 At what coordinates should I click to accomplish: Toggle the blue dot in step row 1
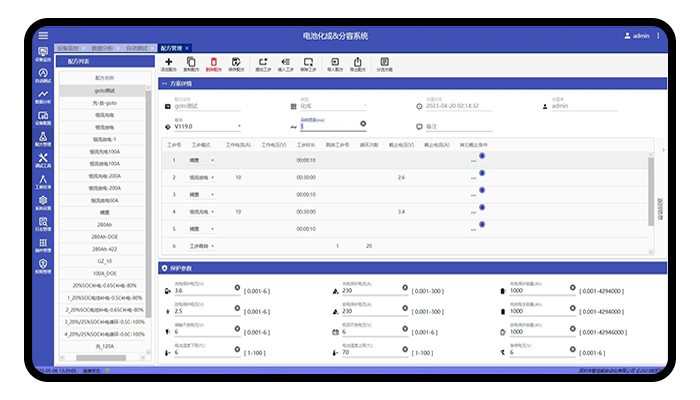click(482, 156)
